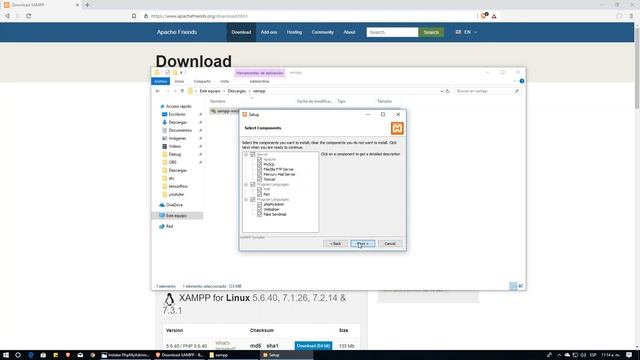Uncheck the Perl component
Viewport: 640px width, 360px height.
(259, 194)
